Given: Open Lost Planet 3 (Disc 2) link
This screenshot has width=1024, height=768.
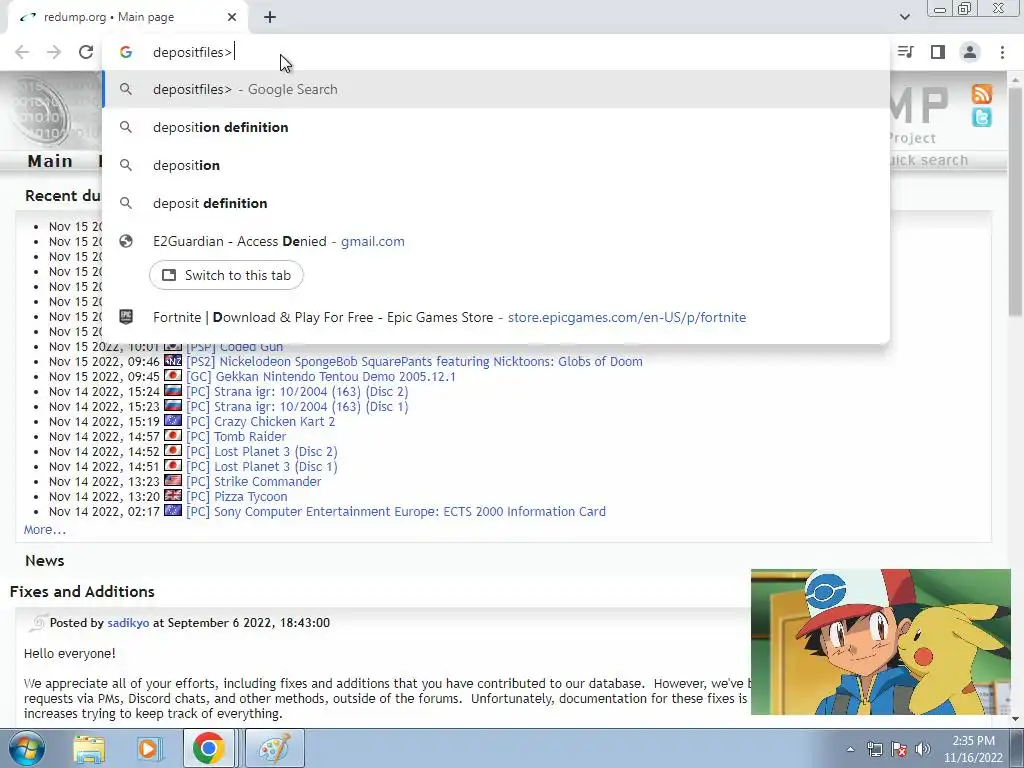Looking at the screenshot, I should point(262,451).
